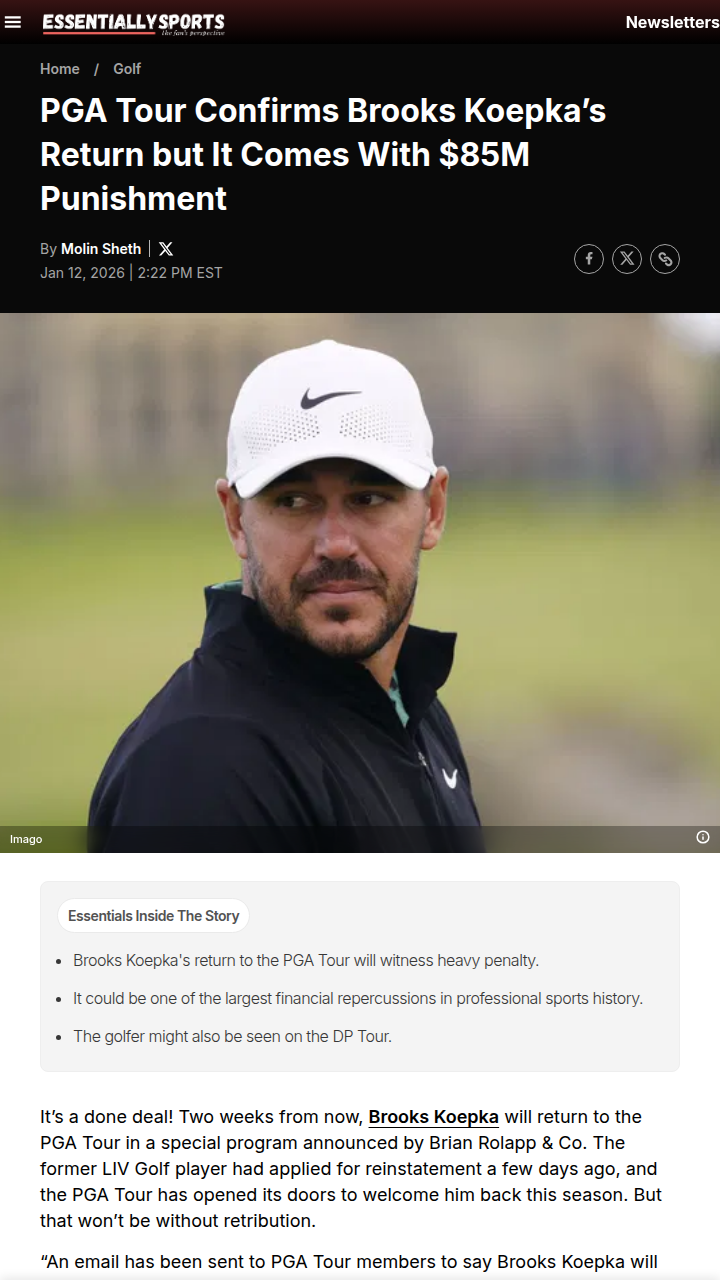Click the EssentiallySports logo
Image resolution: width=720 pixels, height=1280 pixels.
coord(134,23)
